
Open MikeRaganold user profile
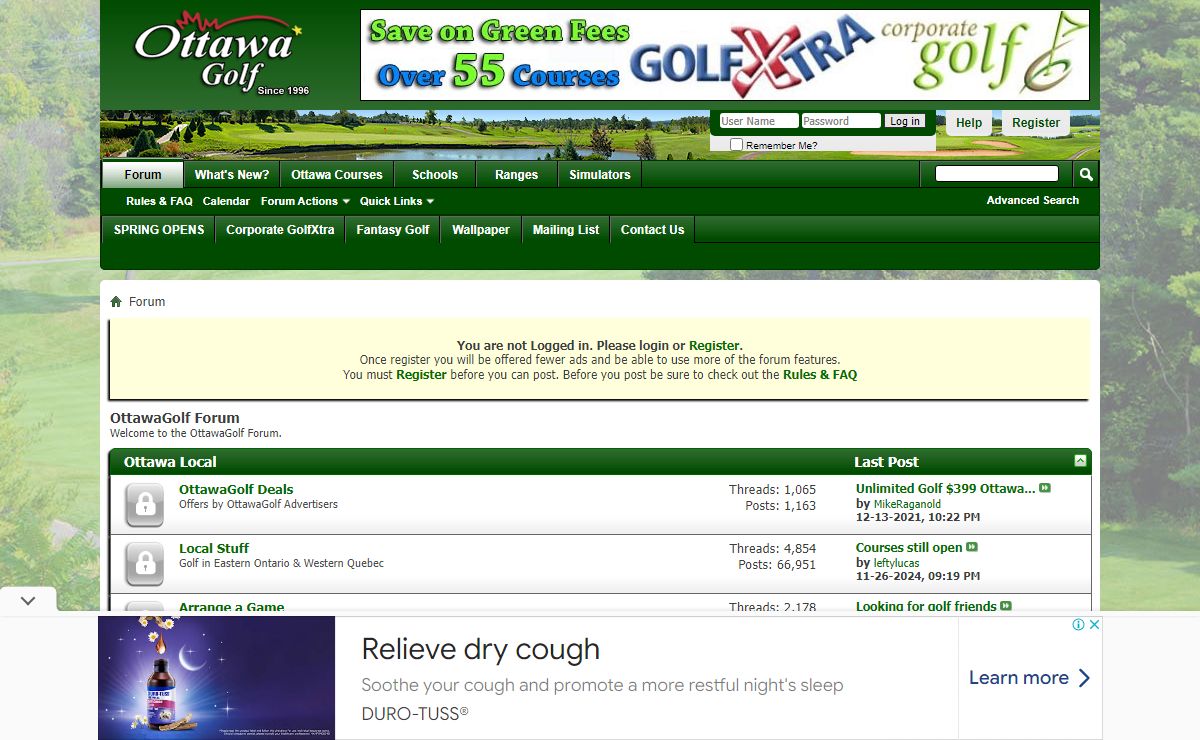907,504
